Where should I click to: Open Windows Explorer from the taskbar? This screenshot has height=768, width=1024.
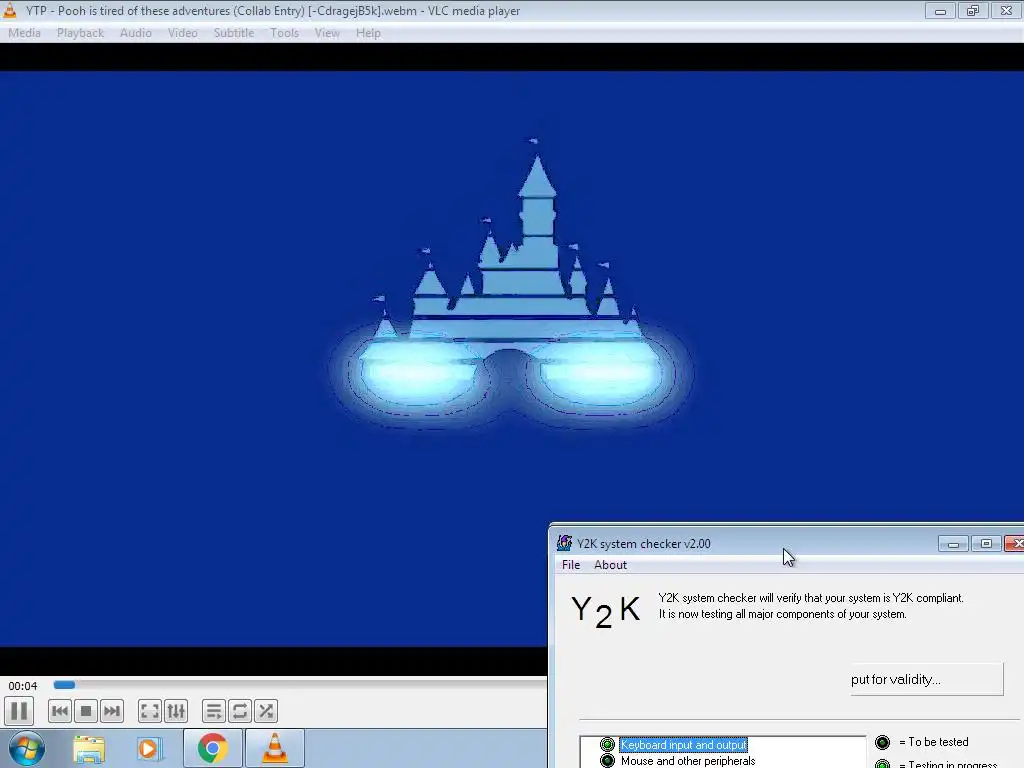pyautogui.click(x=89, y=749)
